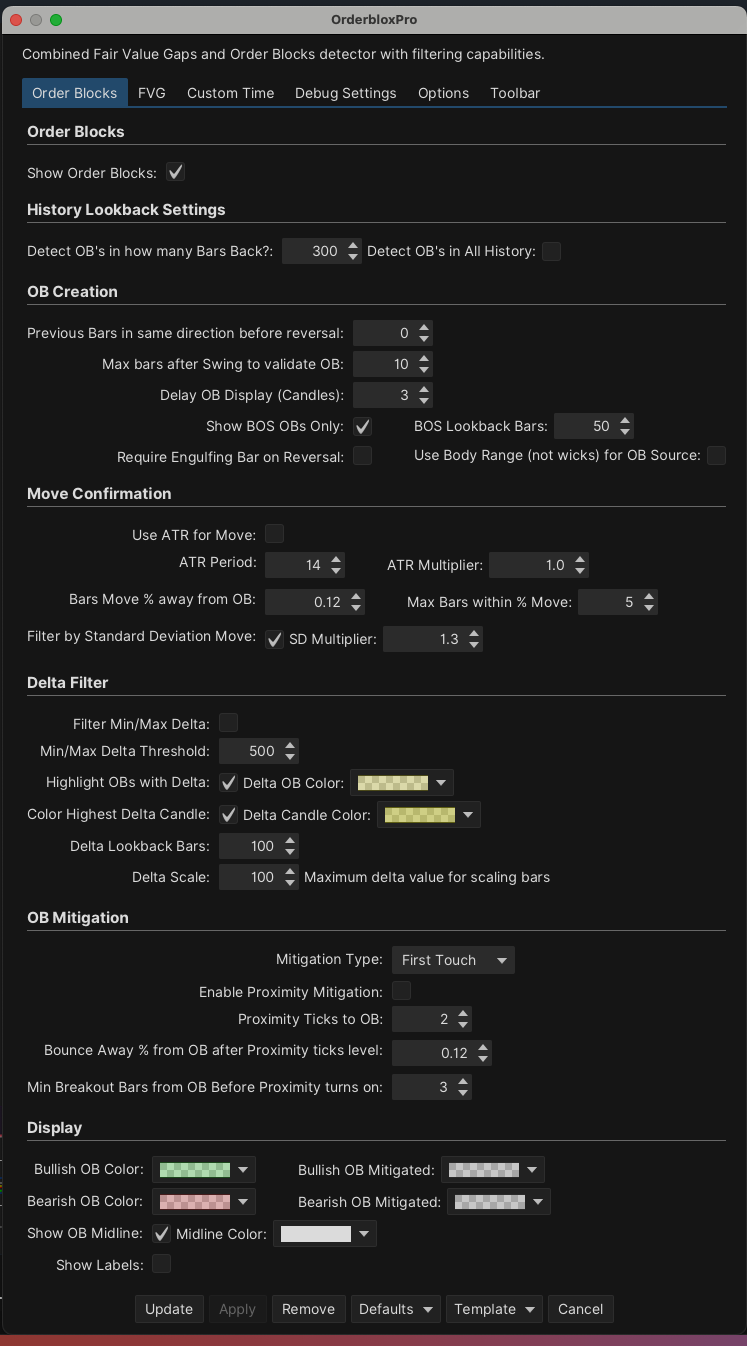Increase the ATR Period stepper
This screenshot has height=1346, width=747.
pyautogui.click(x=336, y=560)
